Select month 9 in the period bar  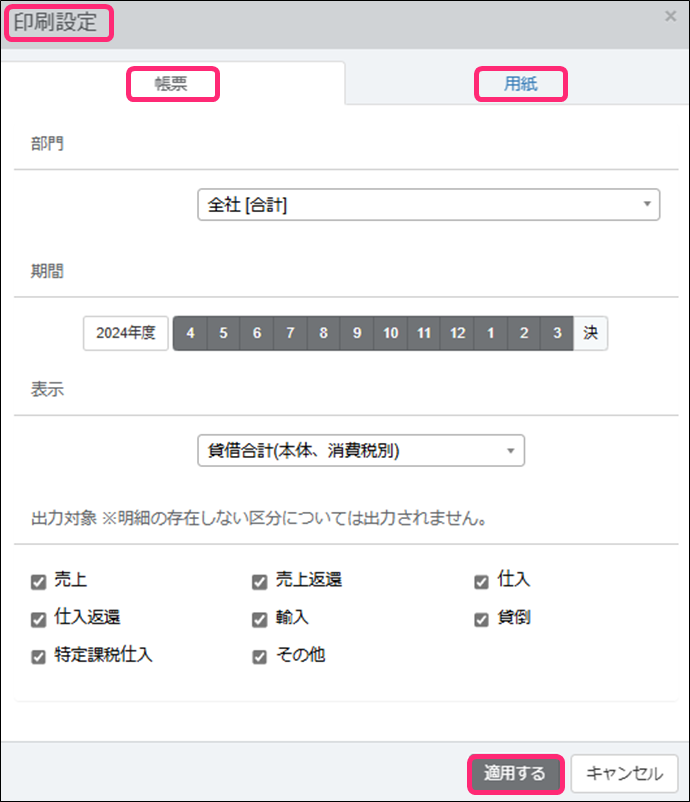(x=357, y=333)
